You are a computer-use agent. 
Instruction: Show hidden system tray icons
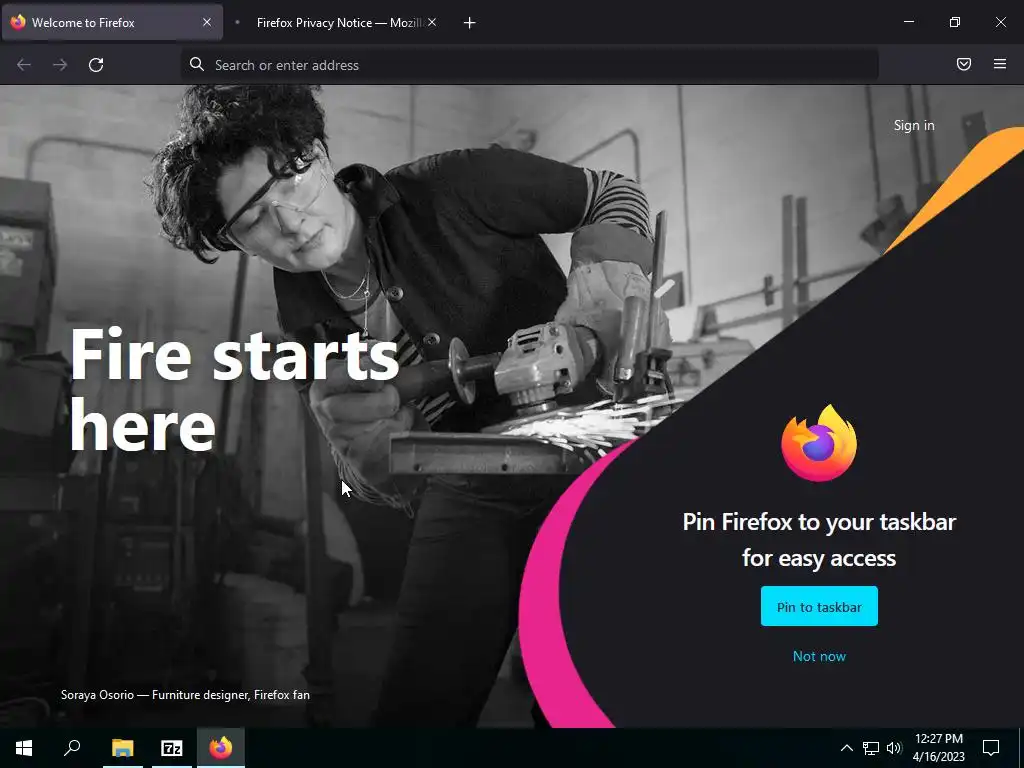pyautogui.click(x=846, y=748)
